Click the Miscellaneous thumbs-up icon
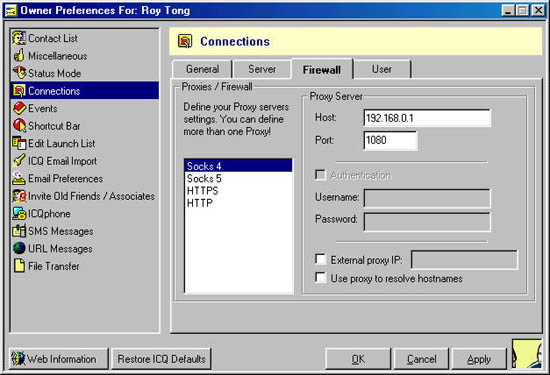The image size is (550, 375). tap(19, 56)
